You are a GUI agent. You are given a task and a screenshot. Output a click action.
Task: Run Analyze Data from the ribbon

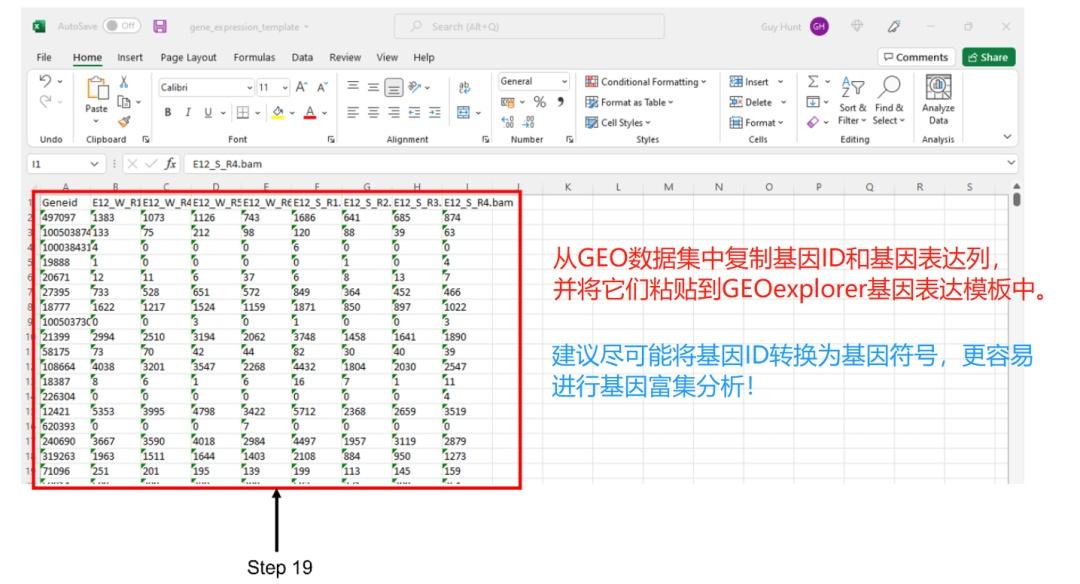click(938, 100)
